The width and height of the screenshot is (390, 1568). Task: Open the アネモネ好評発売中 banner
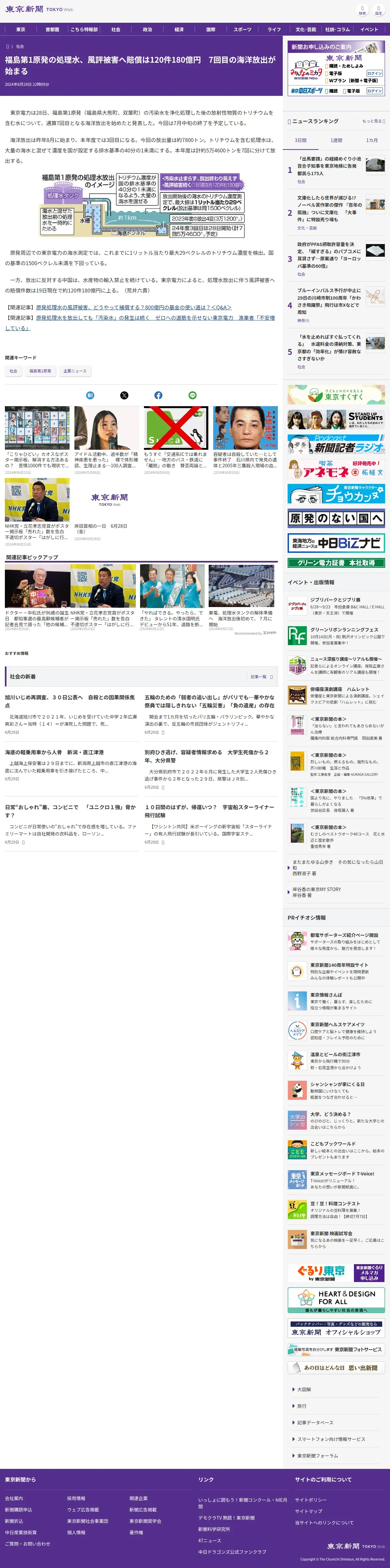[x=336, y=469]
